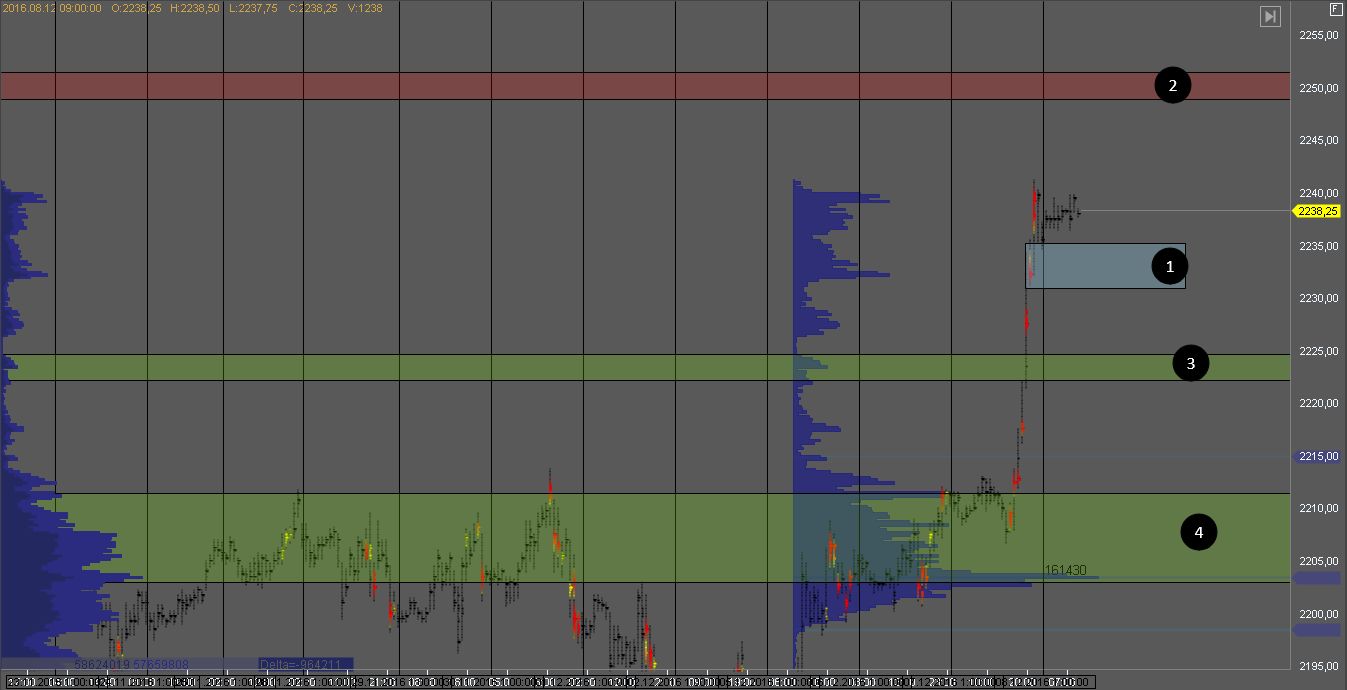This screenshot has height=690, width=1347.
Task: Click the black circle marker labeled 4
Action: pyautogui.click(x=1198, y=533)
